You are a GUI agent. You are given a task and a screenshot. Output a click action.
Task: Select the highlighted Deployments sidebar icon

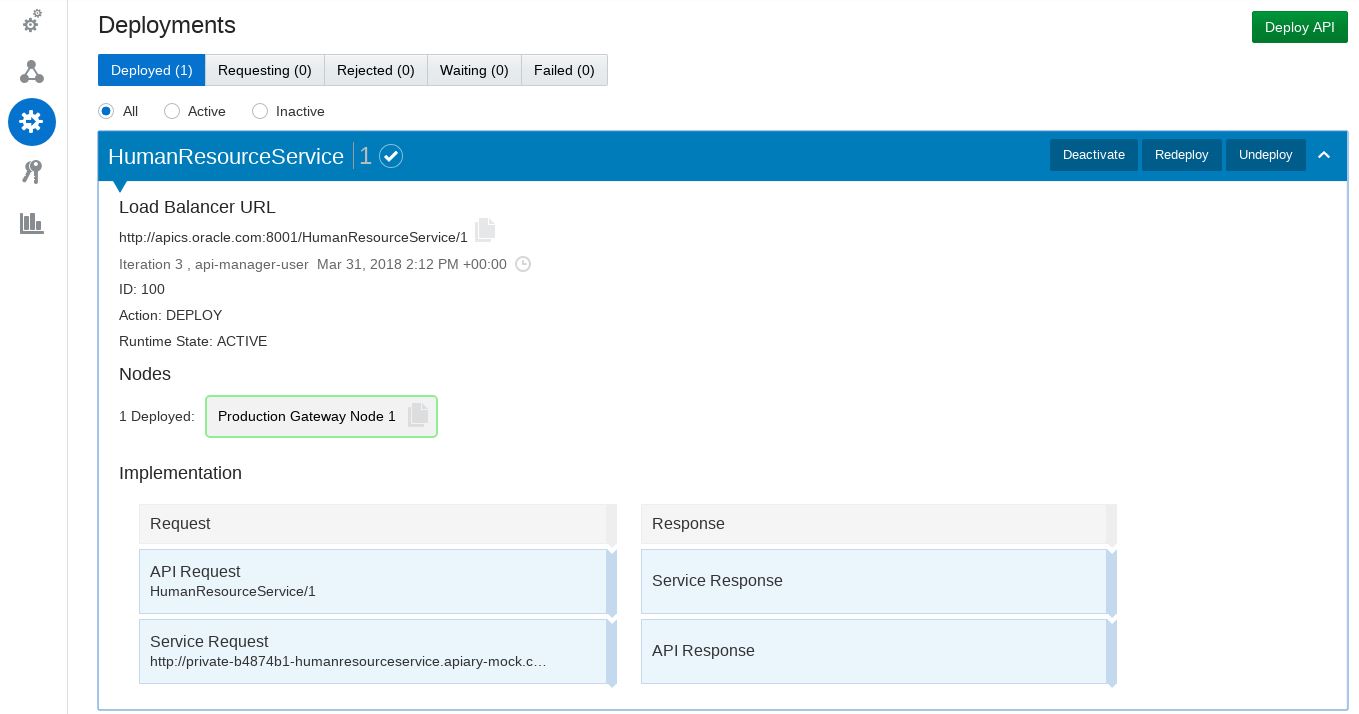pos(32,122)
